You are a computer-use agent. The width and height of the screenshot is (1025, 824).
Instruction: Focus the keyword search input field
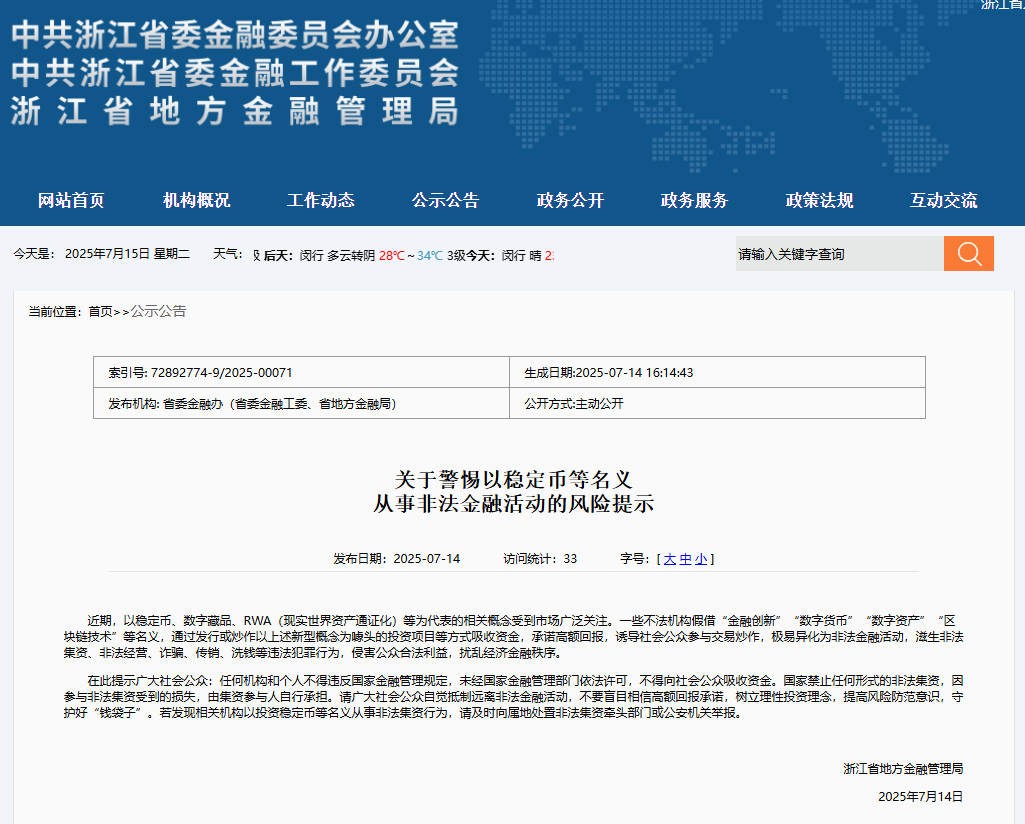tap(838, 254)
